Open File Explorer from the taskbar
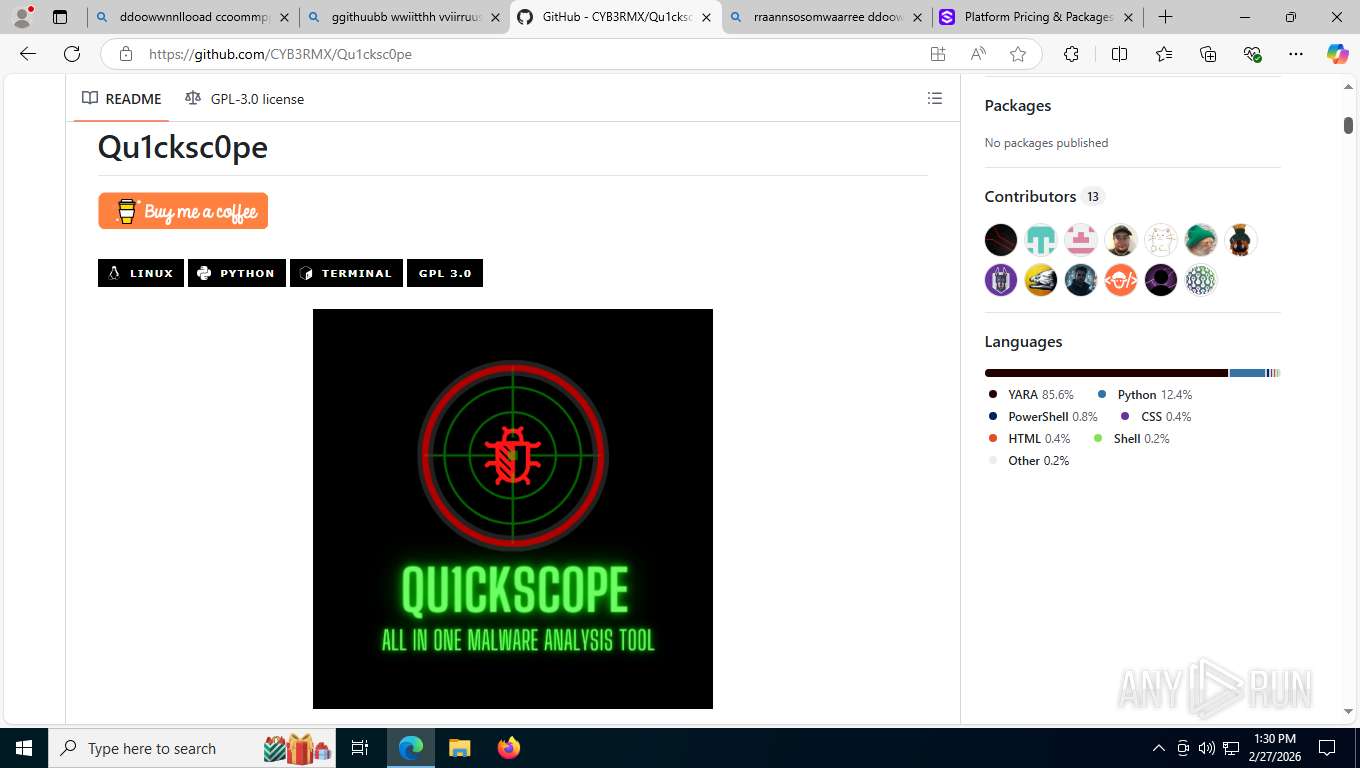The height and width of the screenshot is (768, 1360). [x=459, y=748]
